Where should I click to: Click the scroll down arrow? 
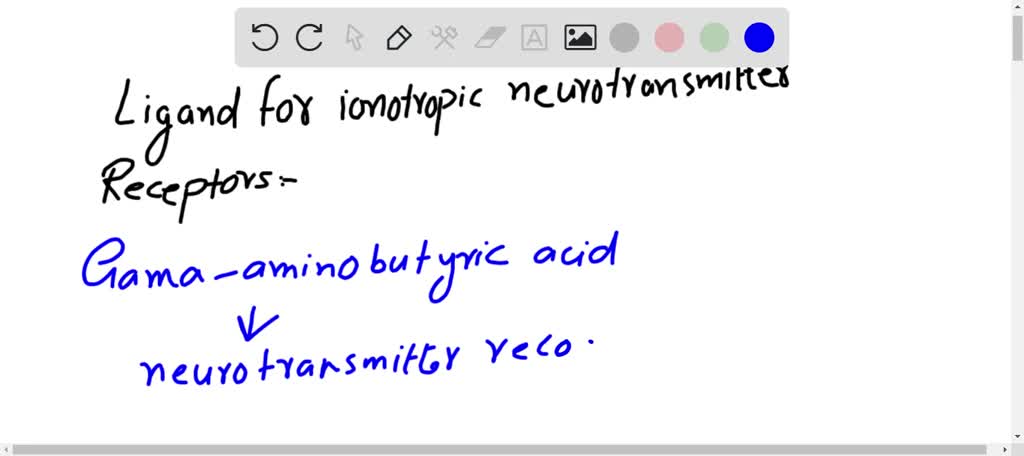point(1017,437)
